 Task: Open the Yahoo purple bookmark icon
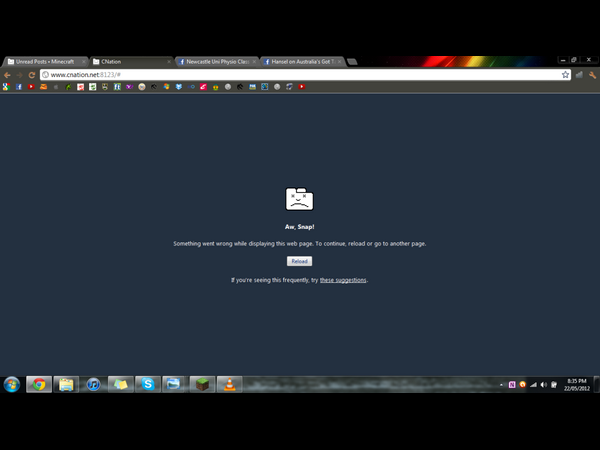pos(129,87)
